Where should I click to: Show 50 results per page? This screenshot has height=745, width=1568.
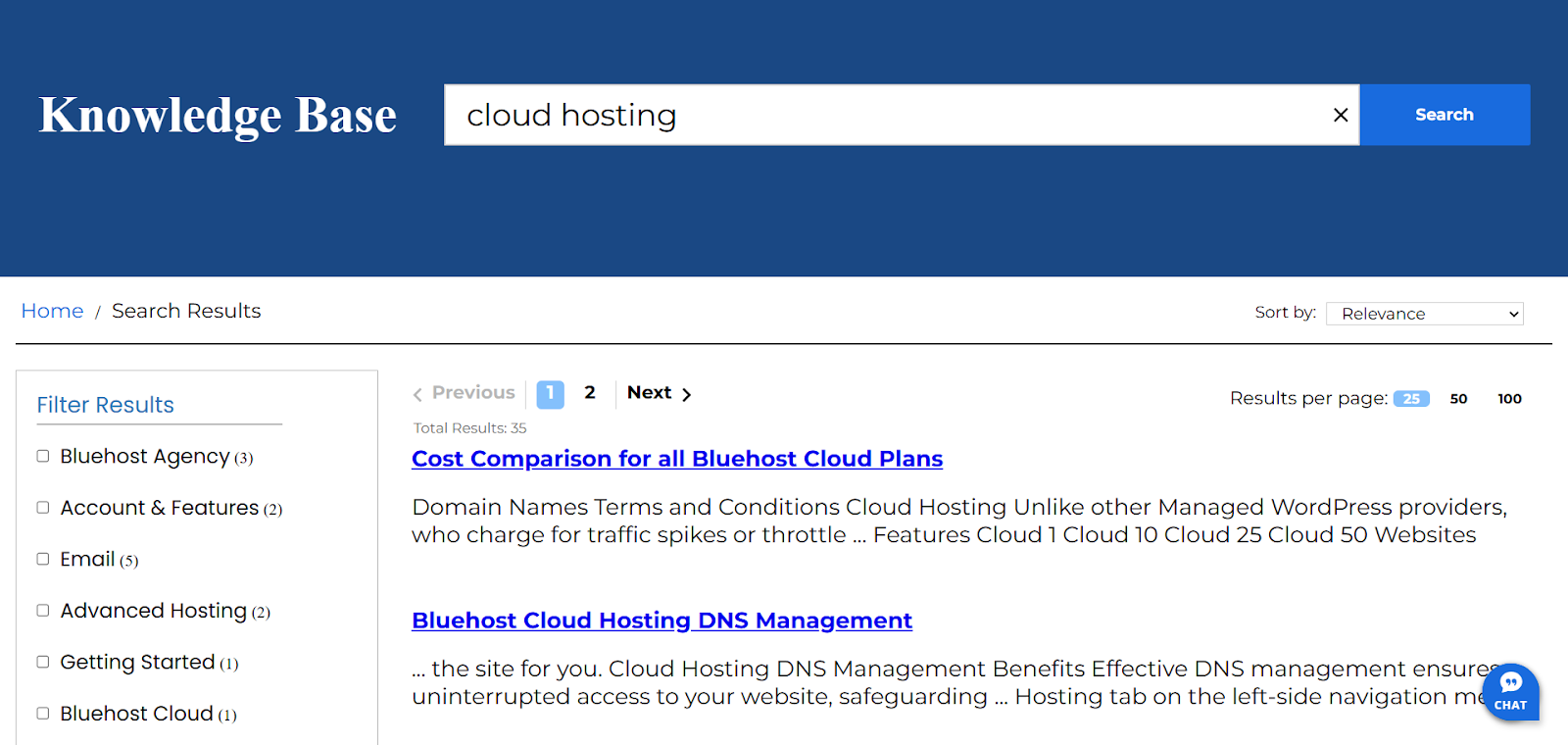tap(1458, 399)
